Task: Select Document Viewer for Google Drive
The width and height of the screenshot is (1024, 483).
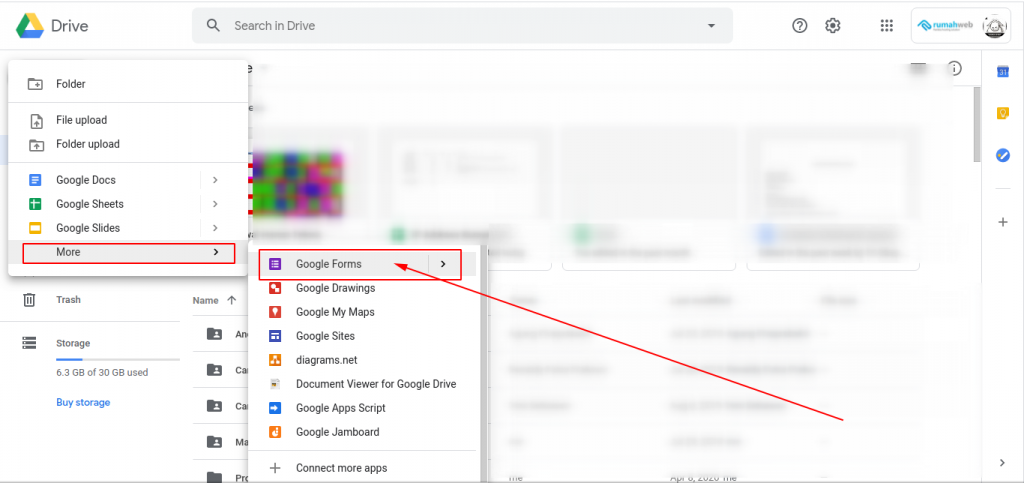Action: 362,384
